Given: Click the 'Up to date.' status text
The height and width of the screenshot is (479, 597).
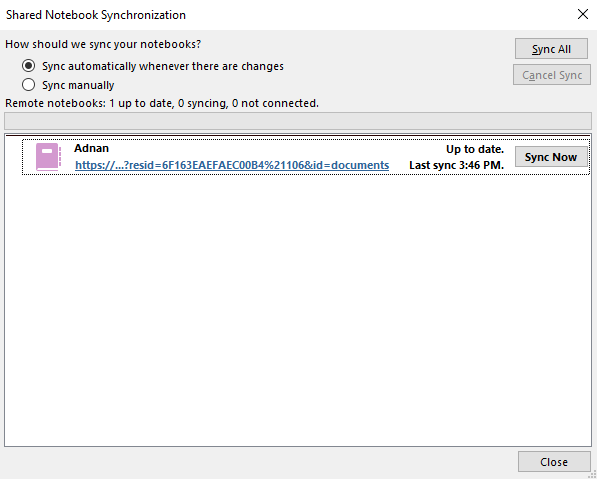Looking at the screenshot, I should point(475,149).
